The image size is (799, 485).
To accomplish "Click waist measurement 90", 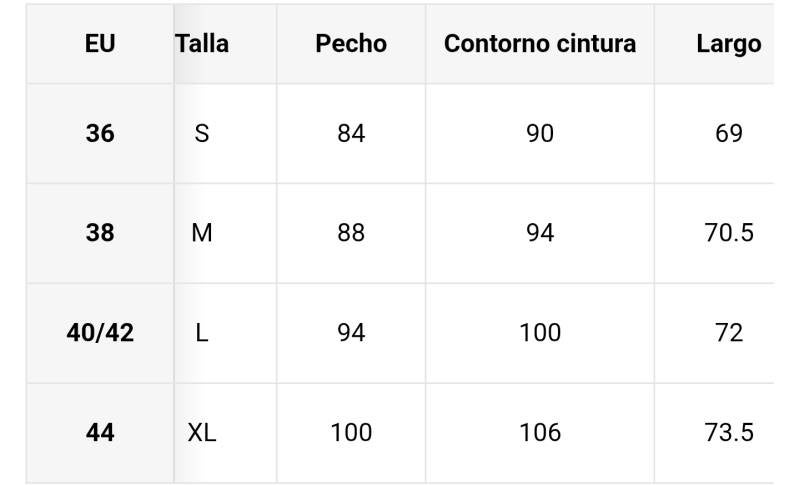I will tap(540, 133).
